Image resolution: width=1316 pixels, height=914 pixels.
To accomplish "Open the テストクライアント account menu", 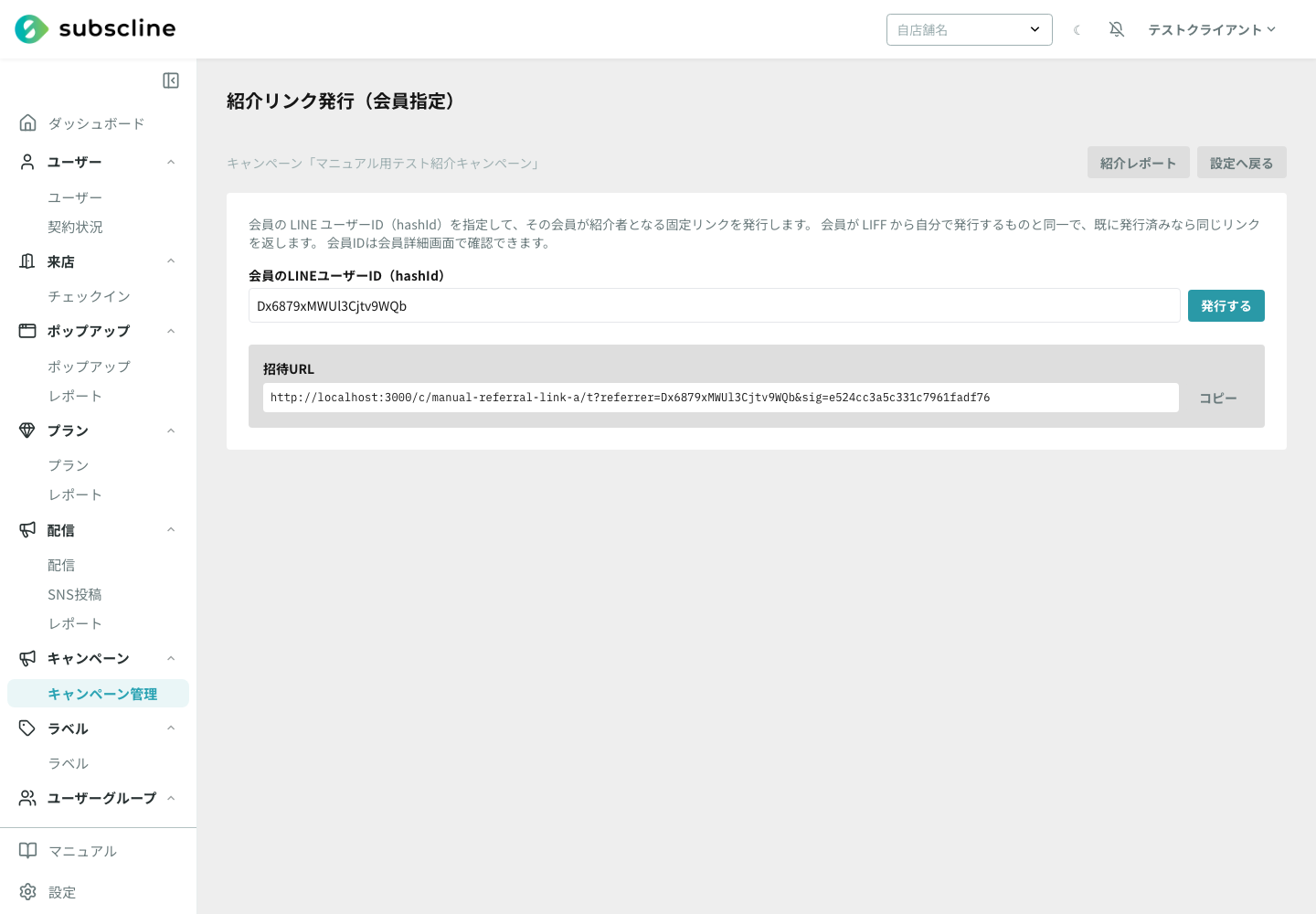I will (1212, 29).
